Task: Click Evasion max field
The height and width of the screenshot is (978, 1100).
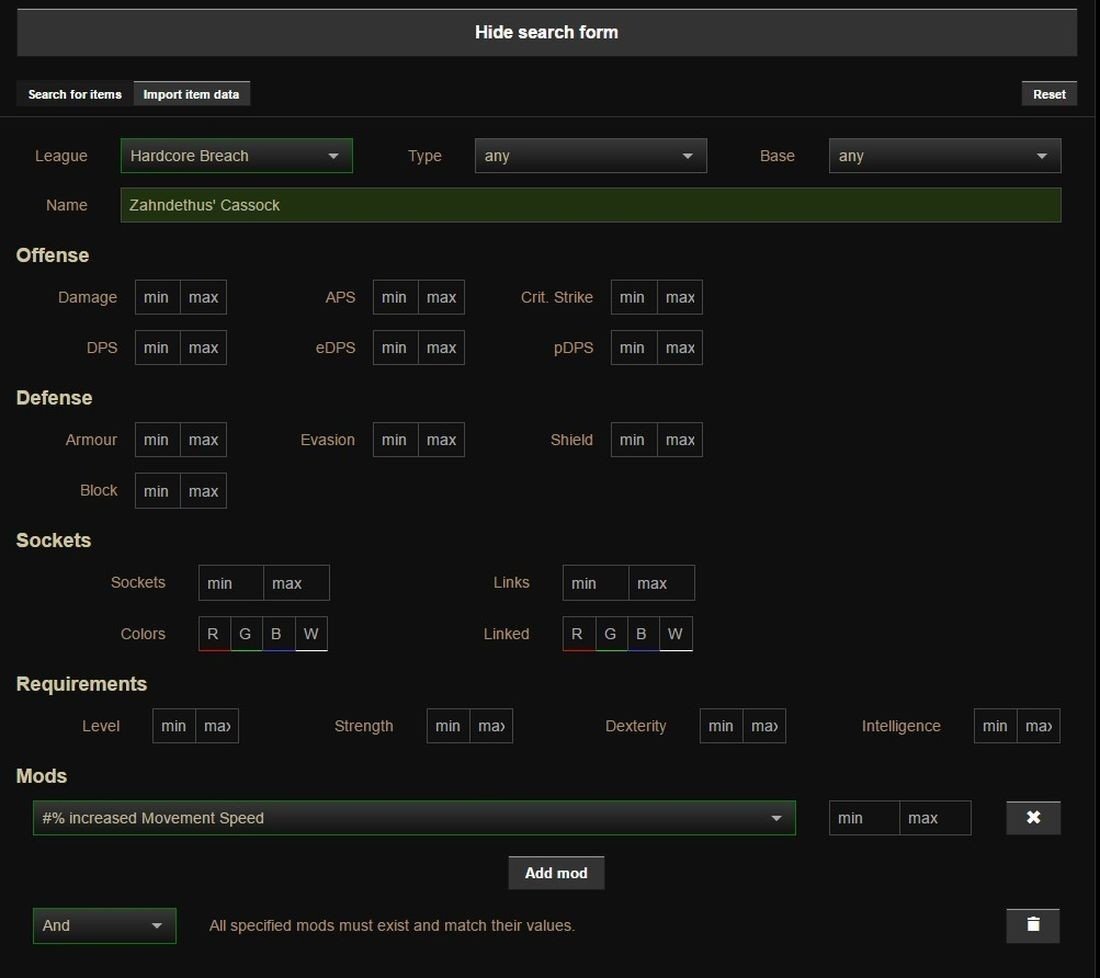Action: (441, 440)
